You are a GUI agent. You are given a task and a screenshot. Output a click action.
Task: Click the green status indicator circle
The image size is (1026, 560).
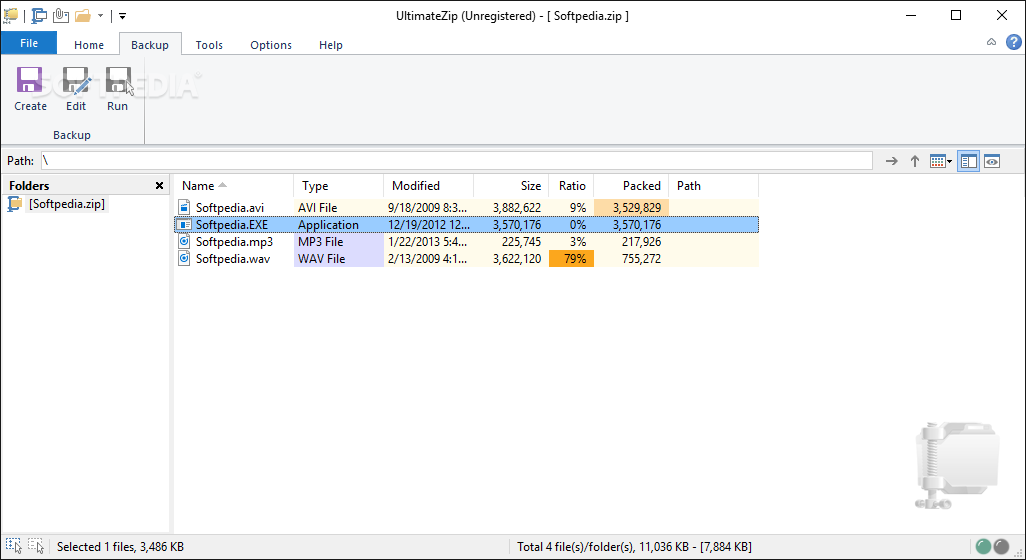pyautogui.click(x=983, y=546)
